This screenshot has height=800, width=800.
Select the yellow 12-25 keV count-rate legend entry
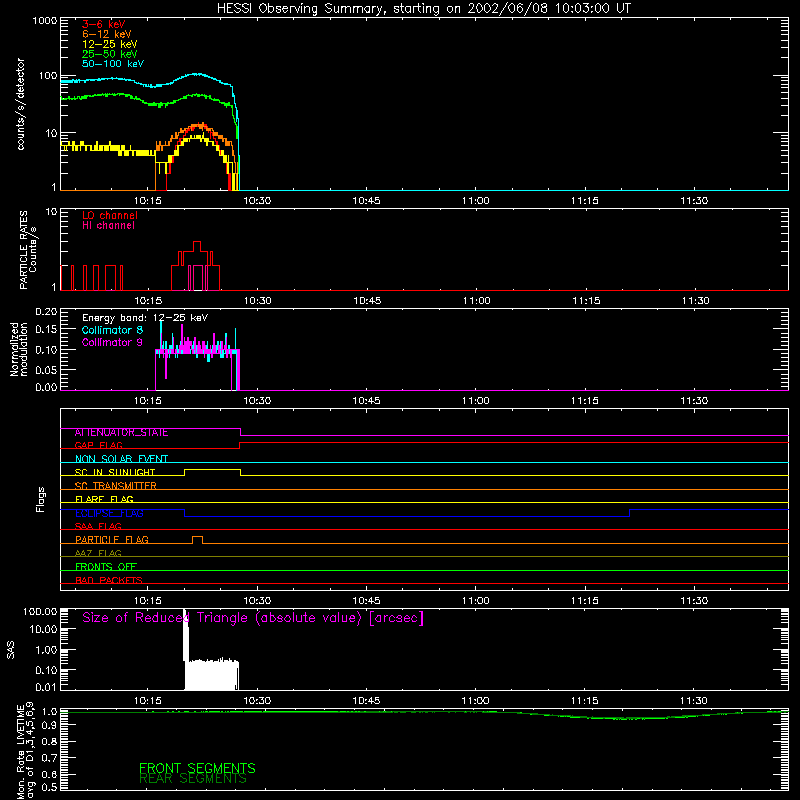(110, 44)
